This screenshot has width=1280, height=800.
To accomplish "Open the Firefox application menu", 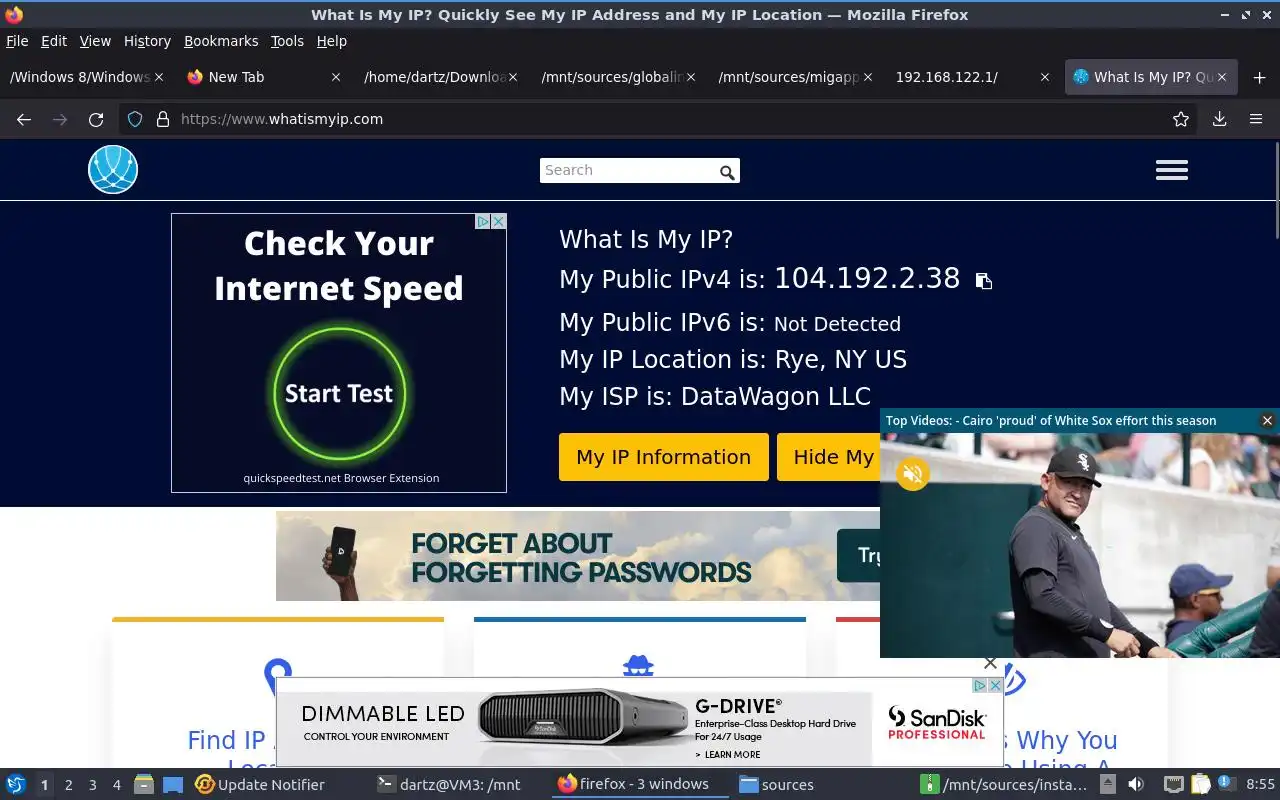I will (x=1256, y=119).
